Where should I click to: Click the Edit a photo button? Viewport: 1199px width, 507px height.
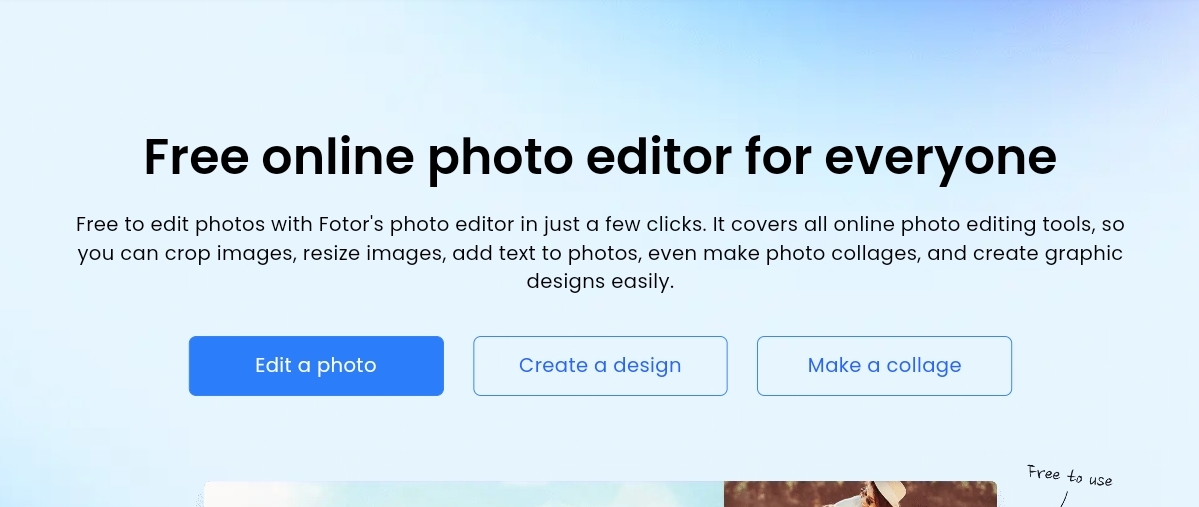pos(316,366)
